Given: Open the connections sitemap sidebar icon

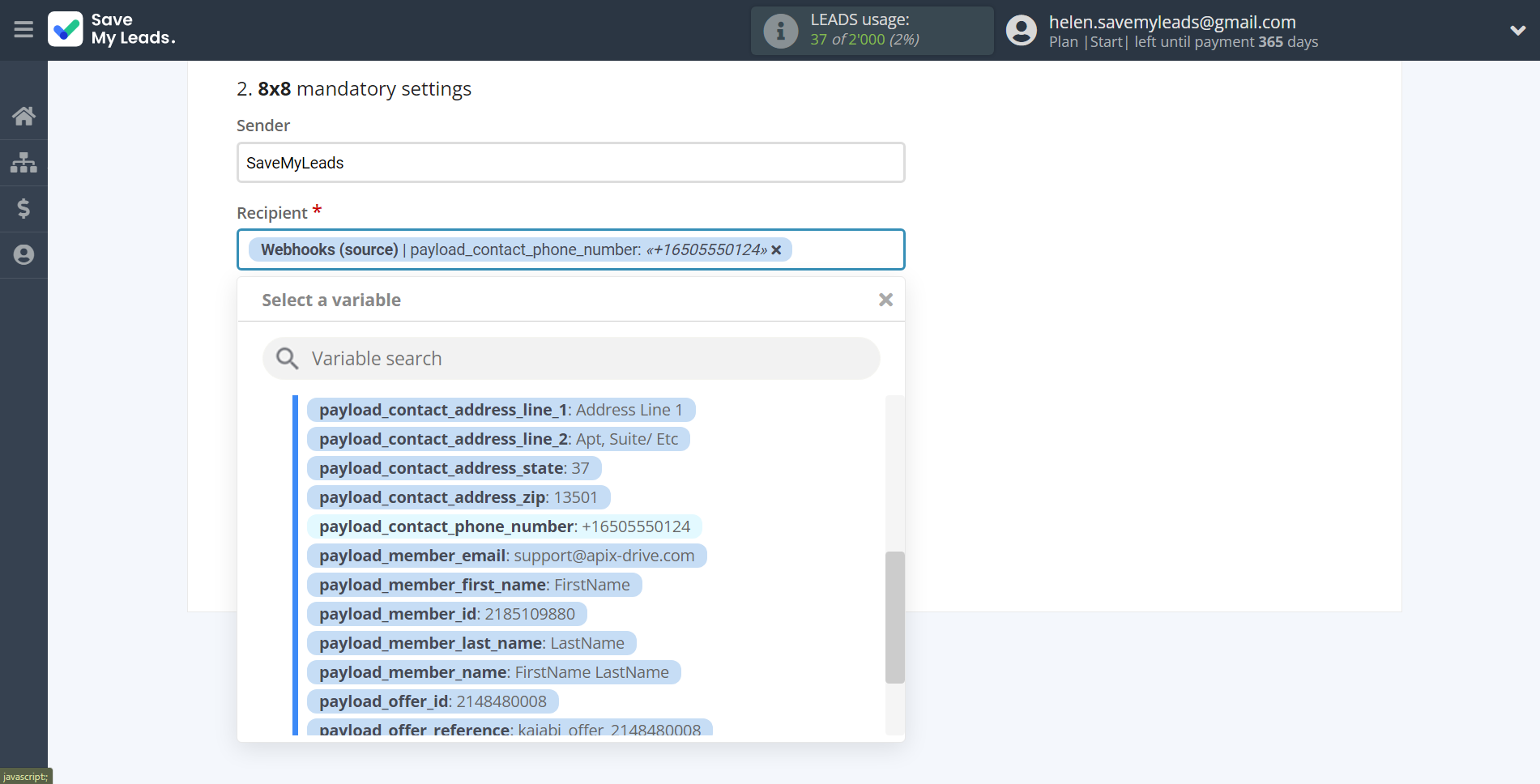Looking at the screenshot, I should 23,163.
